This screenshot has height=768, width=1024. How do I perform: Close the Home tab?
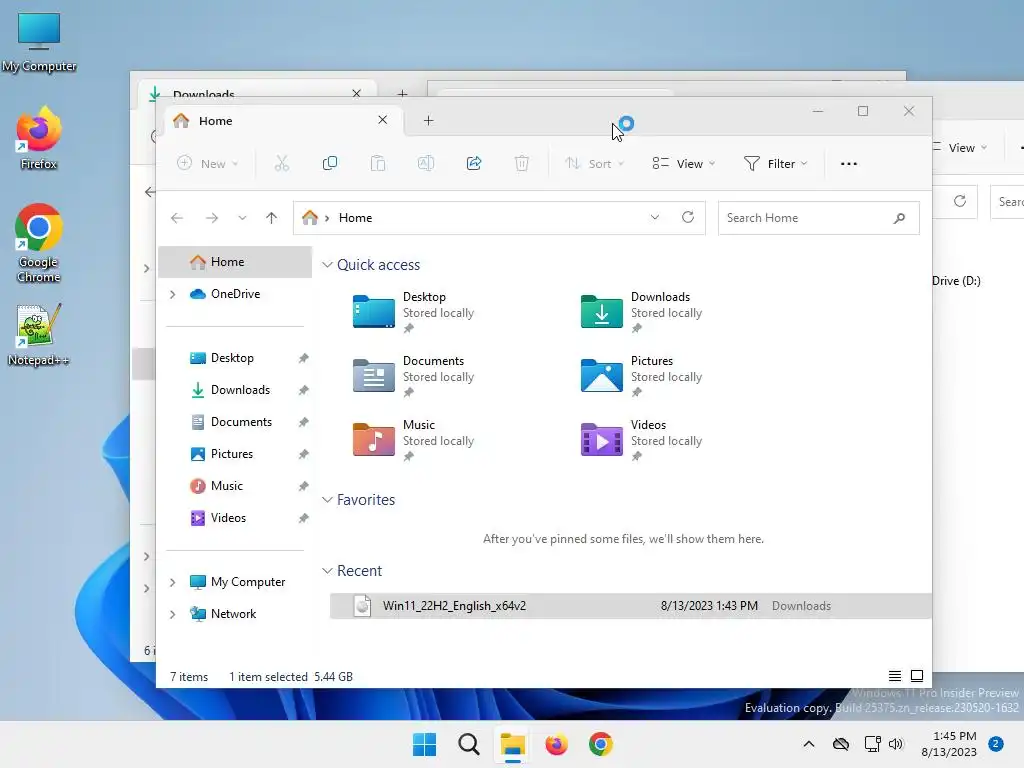pos(383,120)
